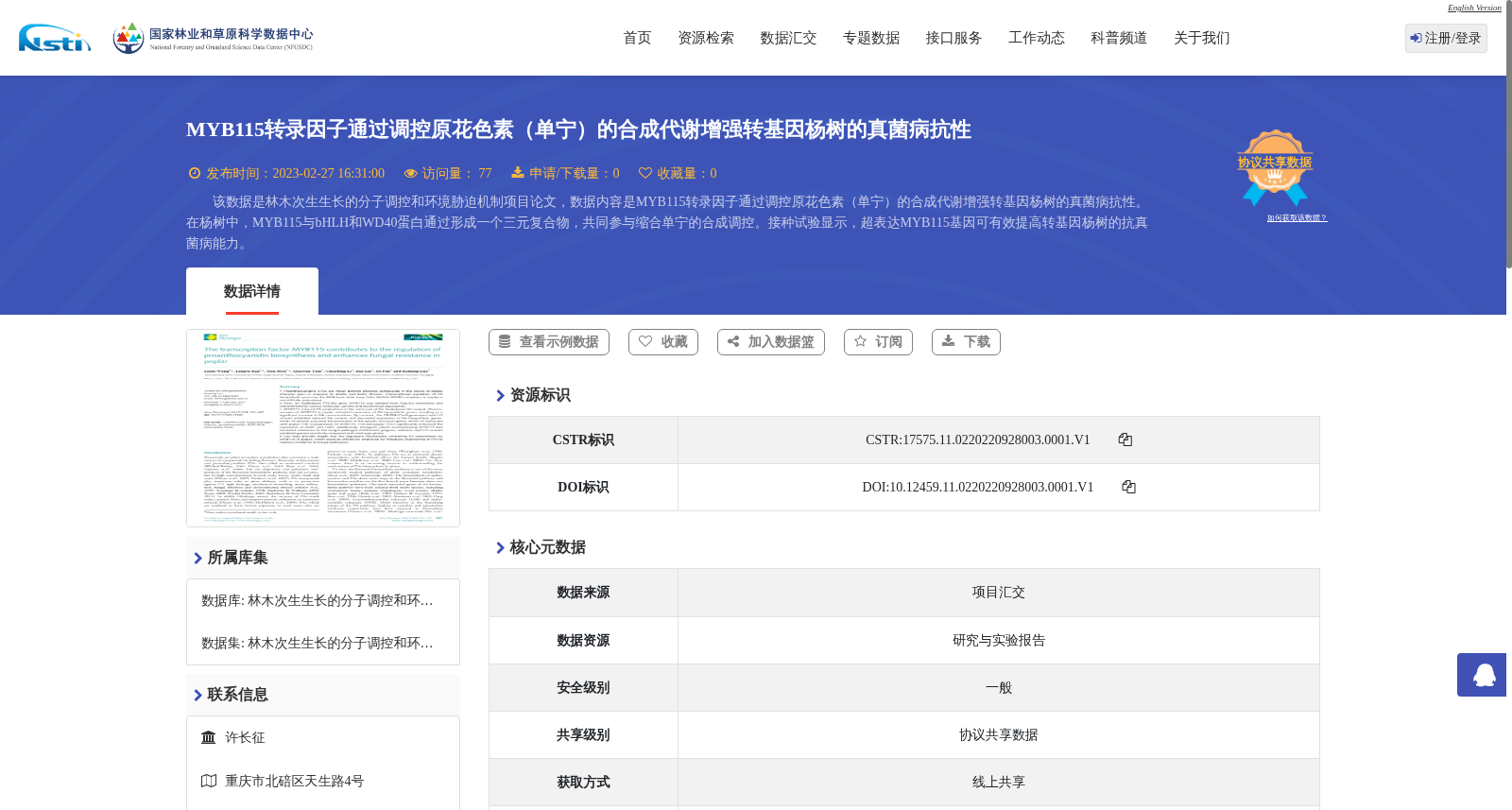Click the 下载 button

click(966, 342)
